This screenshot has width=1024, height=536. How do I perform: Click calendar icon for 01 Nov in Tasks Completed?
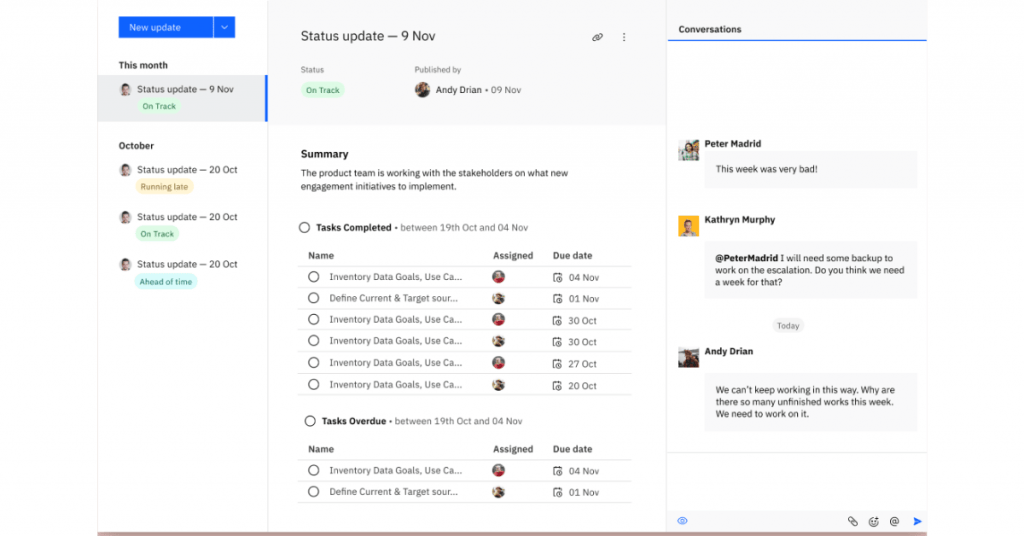pyautogui.click(x=557, y=298)
